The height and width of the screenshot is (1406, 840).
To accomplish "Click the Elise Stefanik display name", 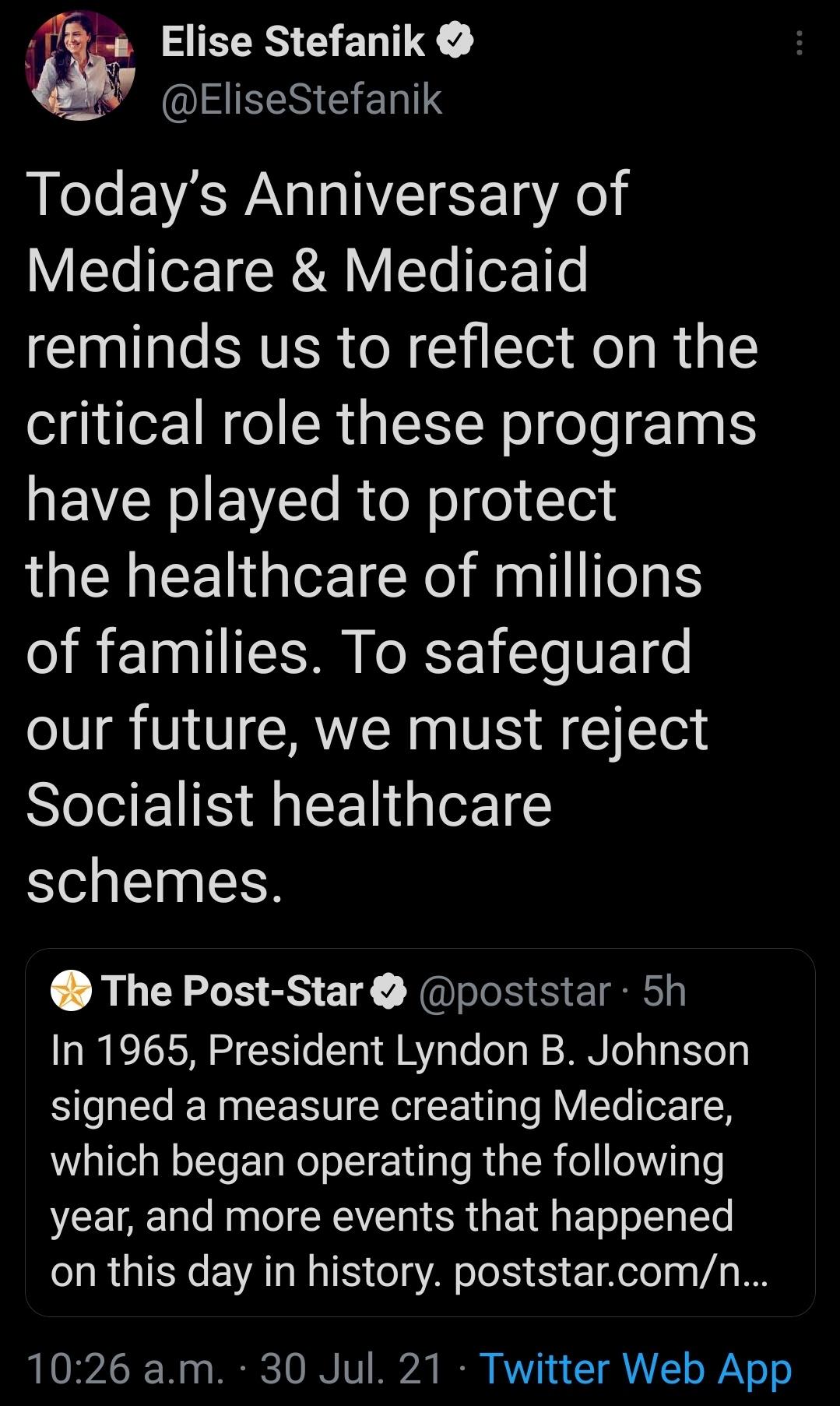I will [x=293, y=41].
